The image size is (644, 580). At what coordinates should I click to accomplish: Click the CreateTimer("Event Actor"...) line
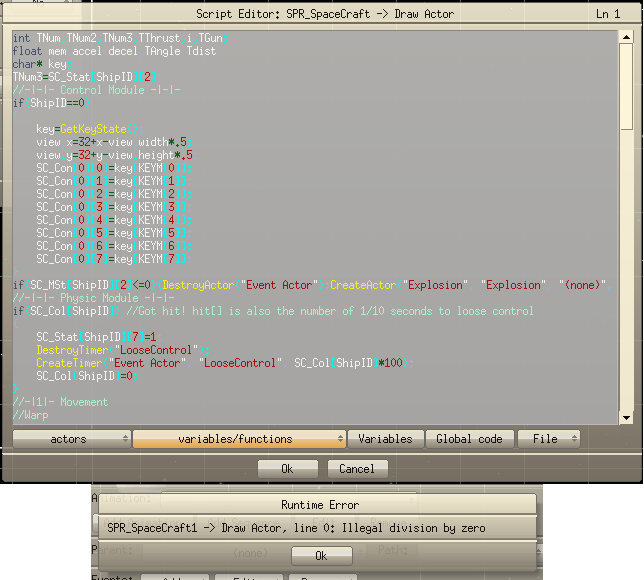(225, 363)
